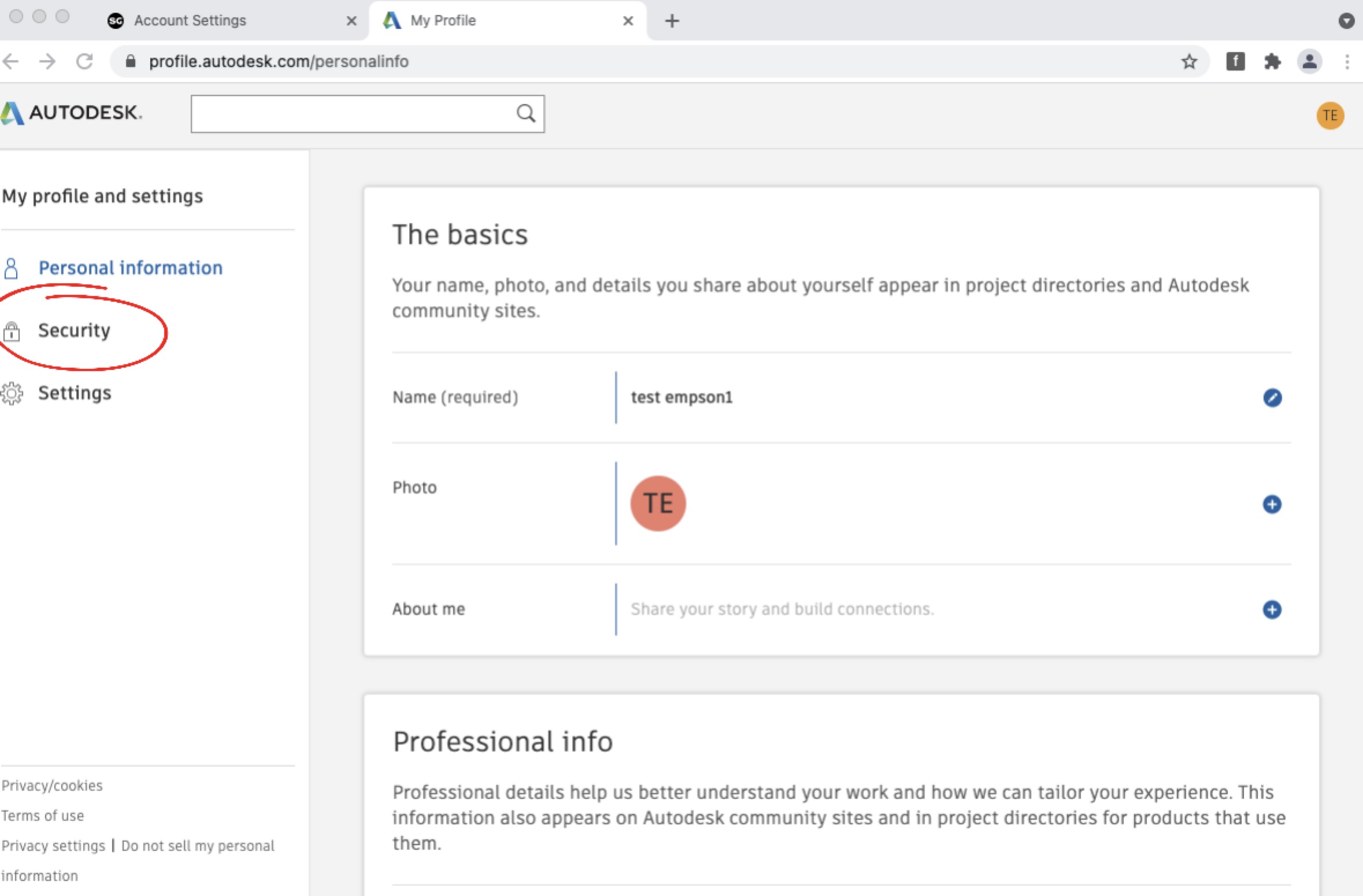Viewport: 1363px width, 896px height.
Task: Click the search magnifier icon
Action: [x=525, y=113]
